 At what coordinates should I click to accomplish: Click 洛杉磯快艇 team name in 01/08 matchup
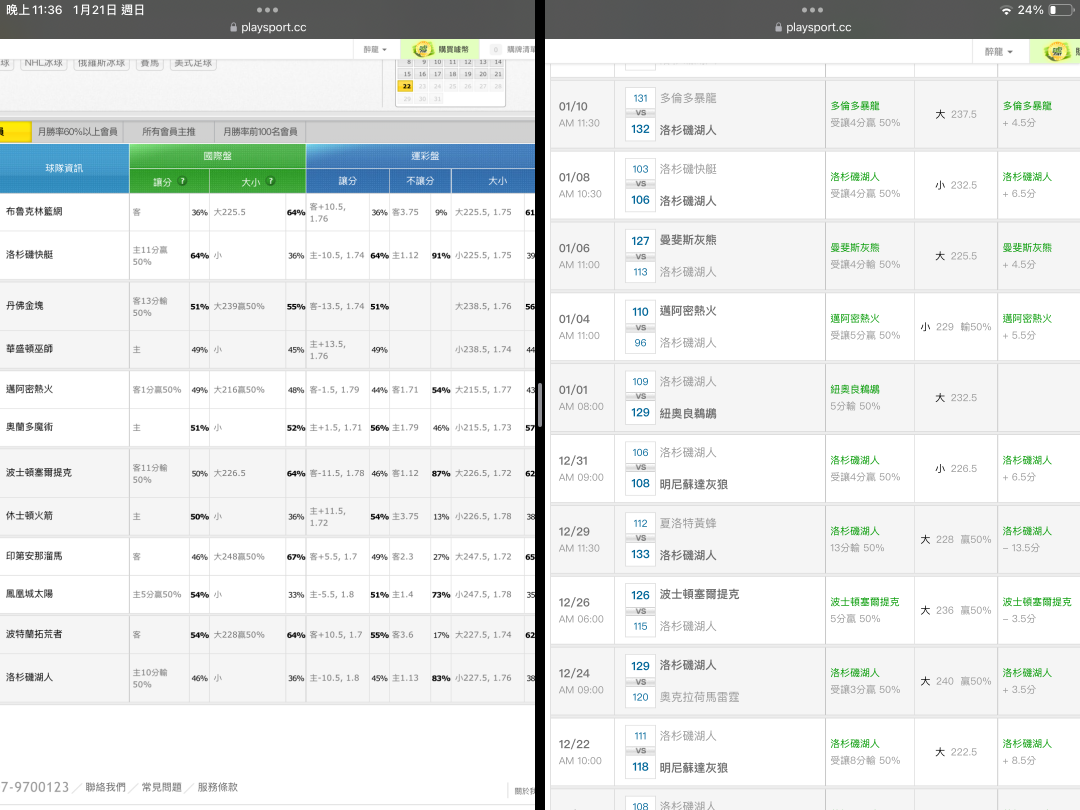[688, 169]
